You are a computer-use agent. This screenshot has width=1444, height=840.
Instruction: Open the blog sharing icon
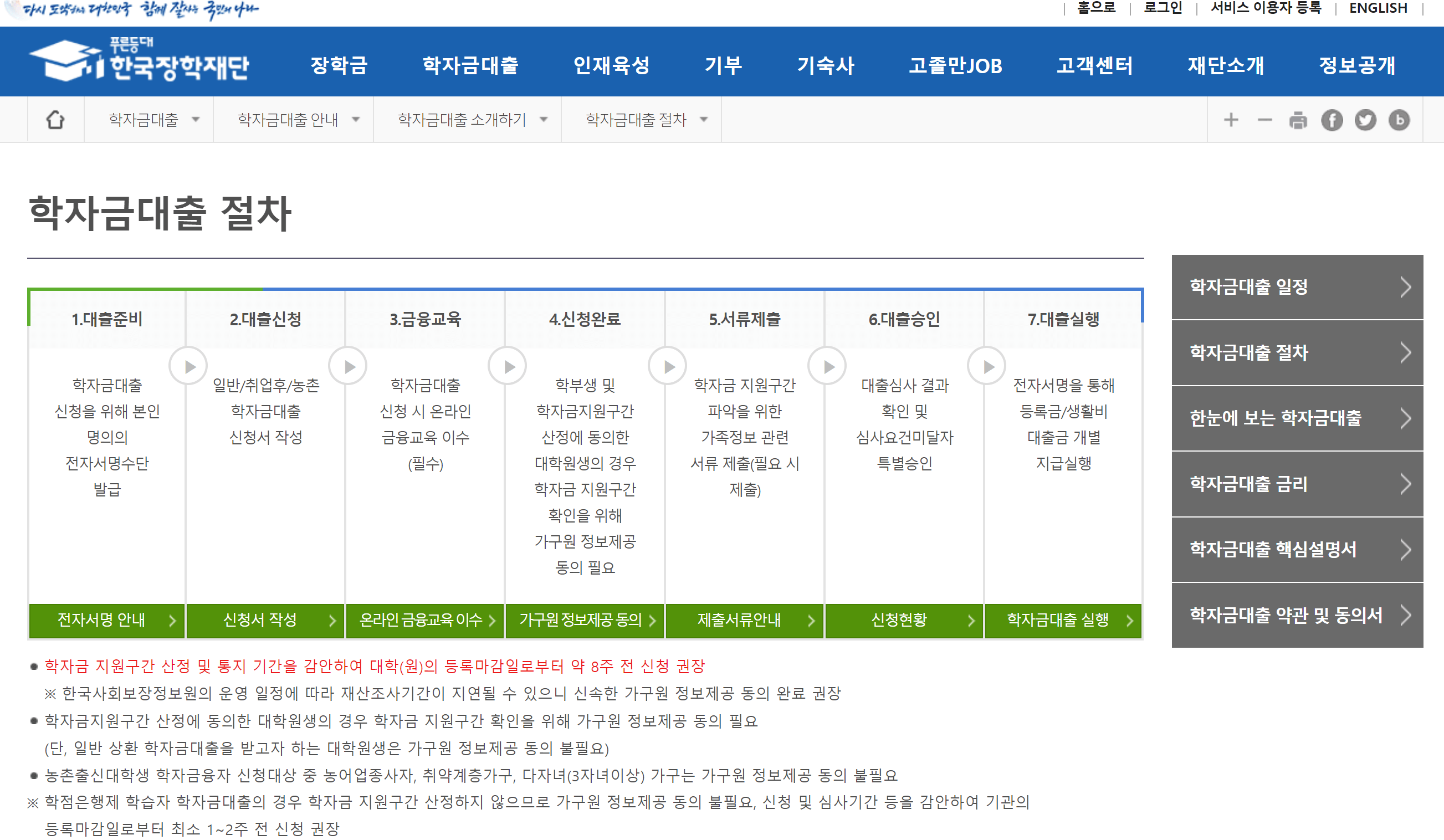1399,119
